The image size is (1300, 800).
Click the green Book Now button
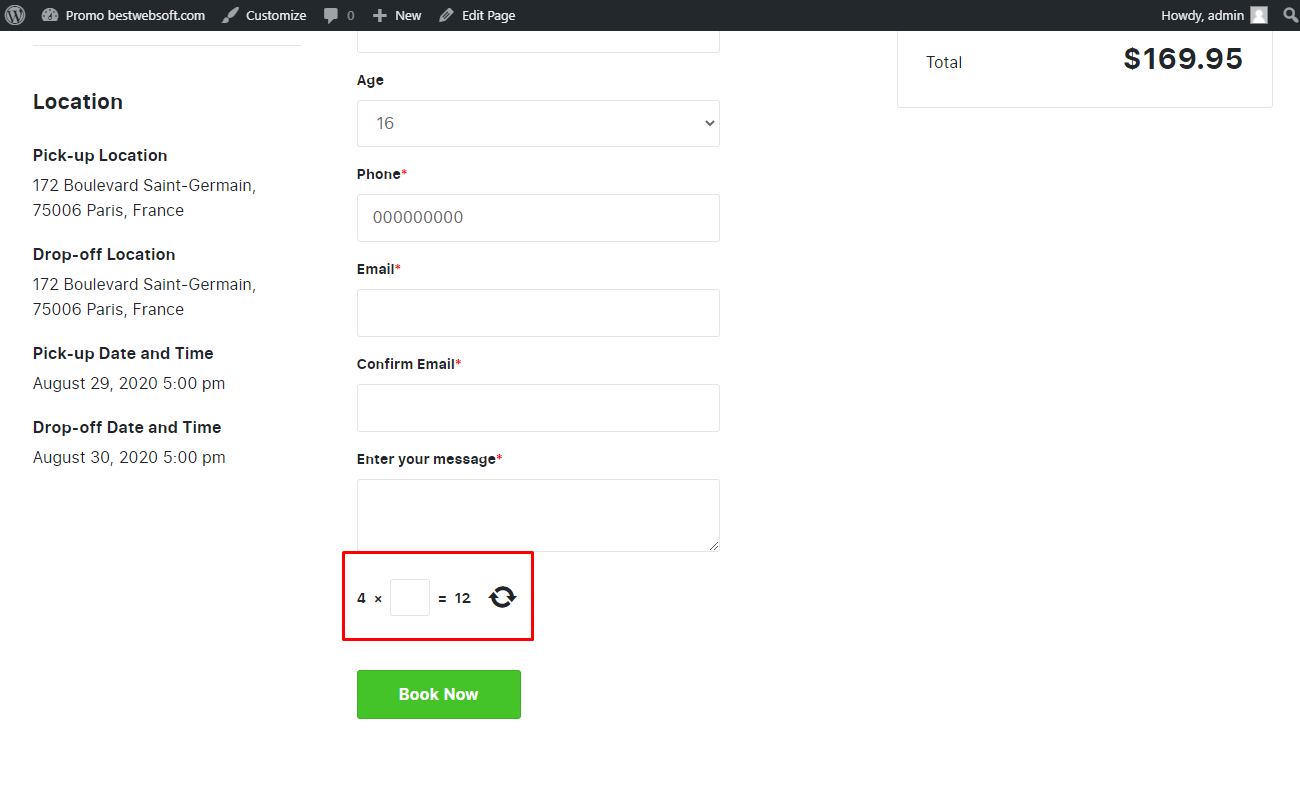439,694
